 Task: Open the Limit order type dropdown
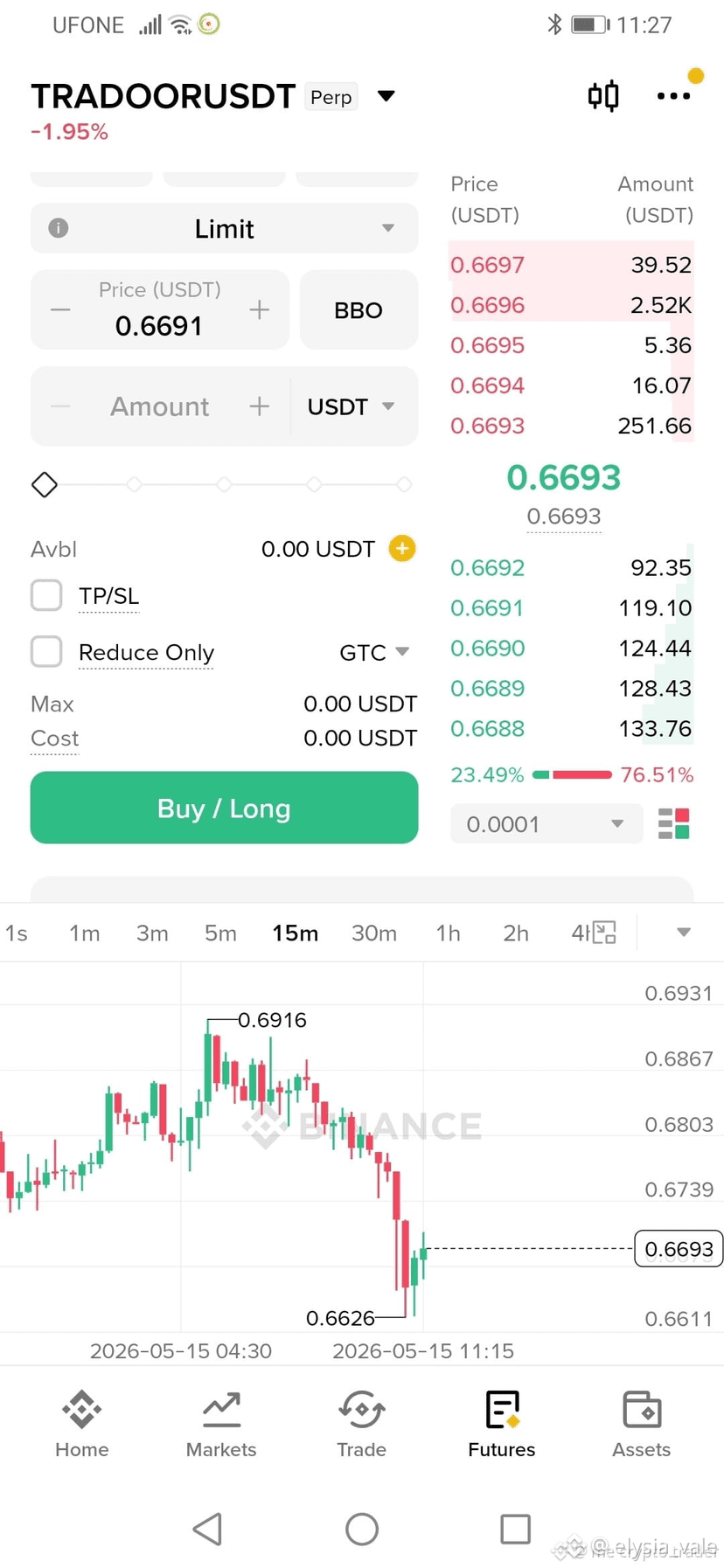point(224,228)
